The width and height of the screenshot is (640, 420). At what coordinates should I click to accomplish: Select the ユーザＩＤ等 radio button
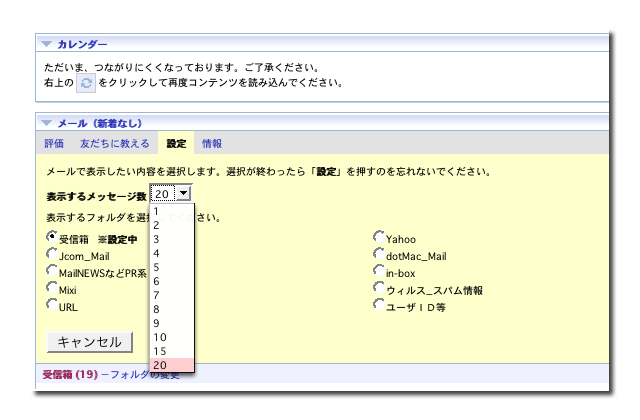pyautogui.click(x=379, y=304)
